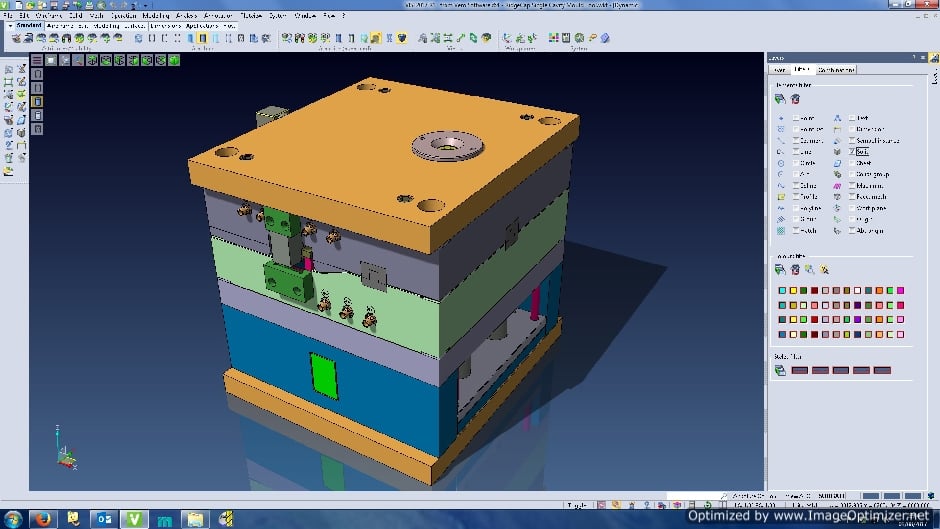
Task: Open Firefox from the taskbar
Action: 42,518
